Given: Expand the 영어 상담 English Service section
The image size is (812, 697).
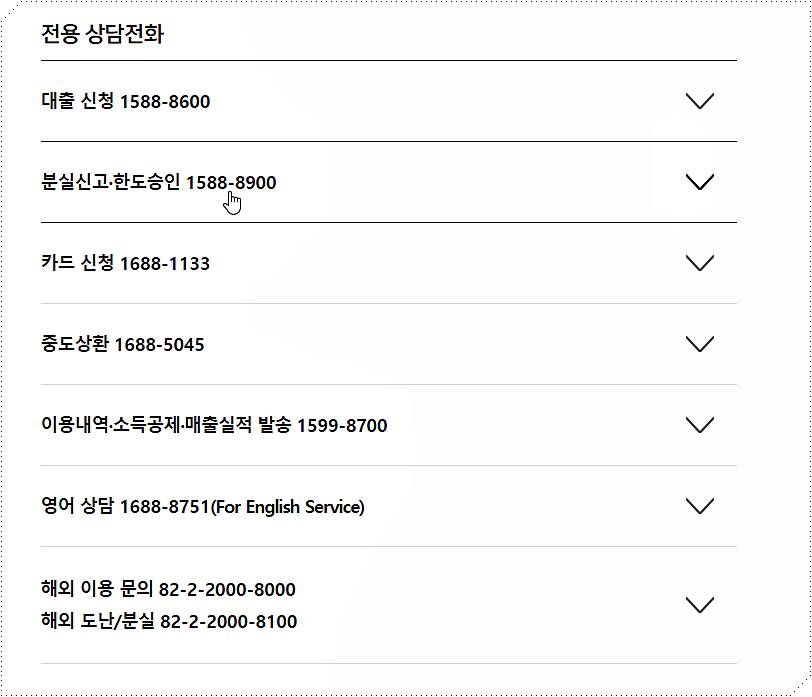Looking at the screenshot, I should (x=700, y=506).
